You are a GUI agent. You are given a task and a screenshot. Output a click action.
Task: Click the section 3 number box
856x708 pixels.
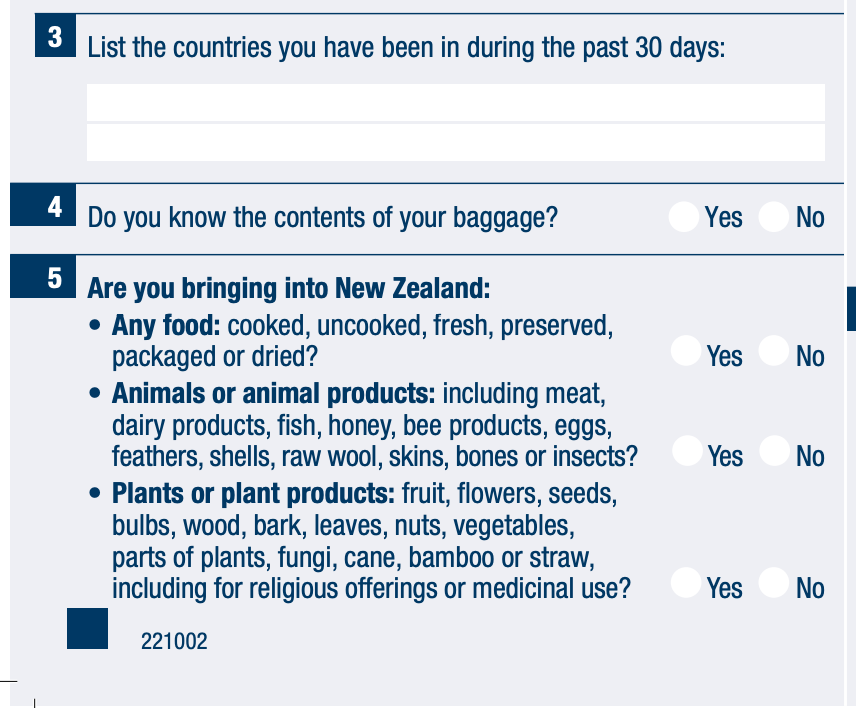point(55,36)
